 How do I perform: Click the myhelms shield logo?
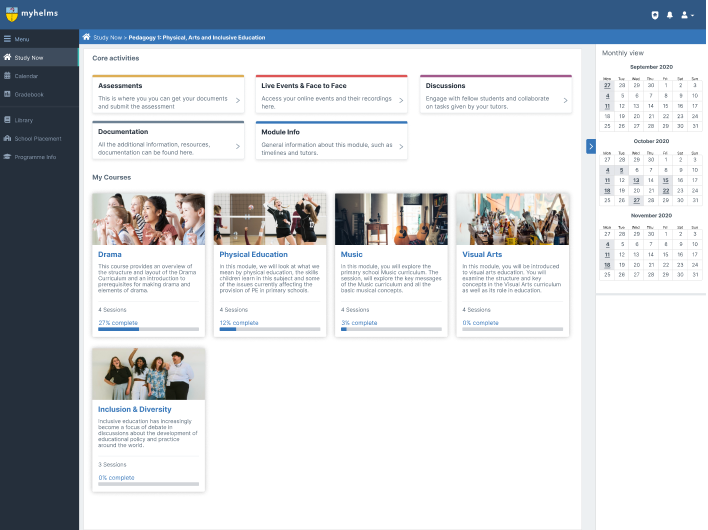11,14
